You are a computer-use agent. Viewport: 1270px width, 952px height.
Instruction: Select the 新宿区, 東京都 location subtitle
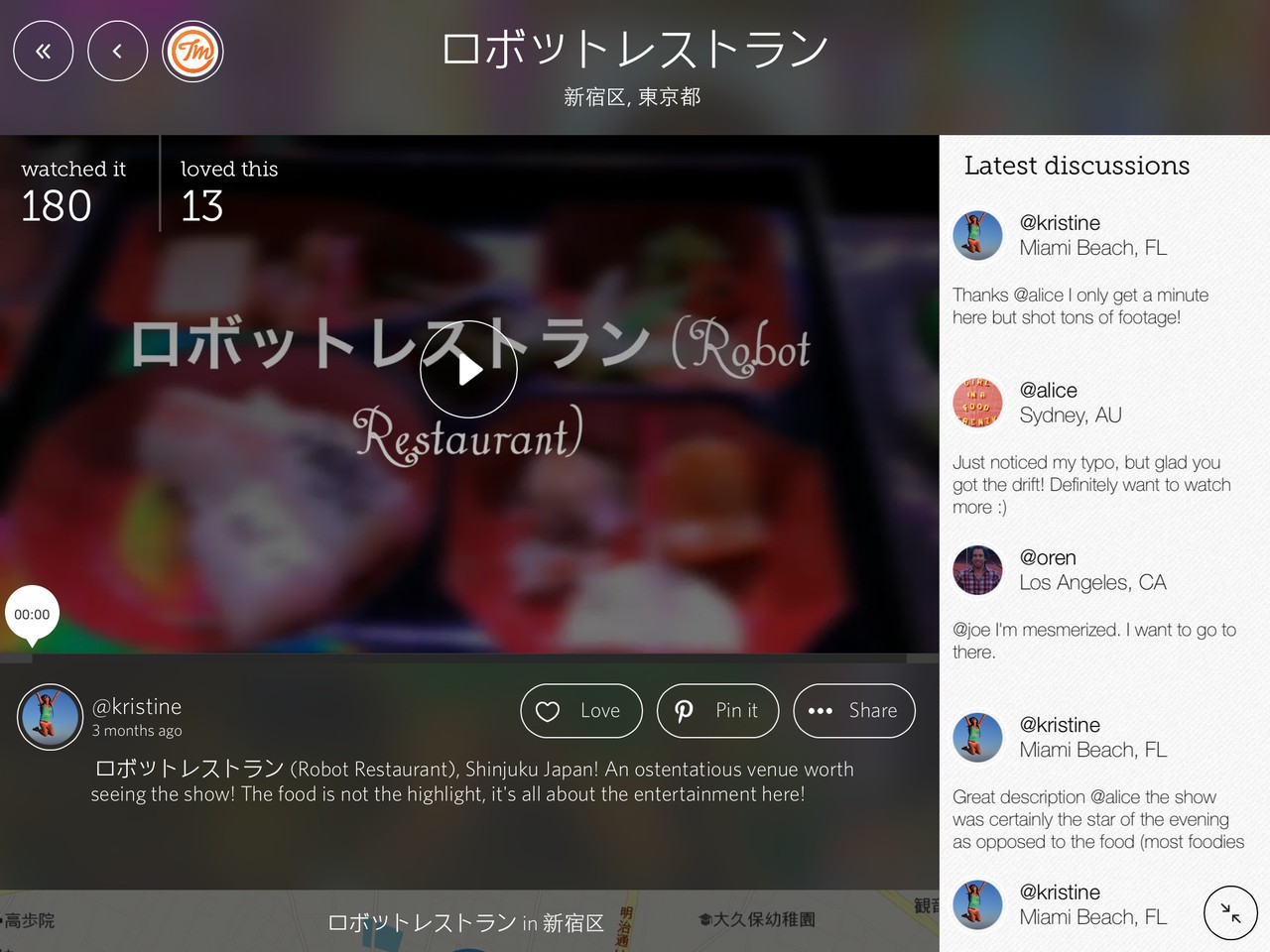click(633, 97)
